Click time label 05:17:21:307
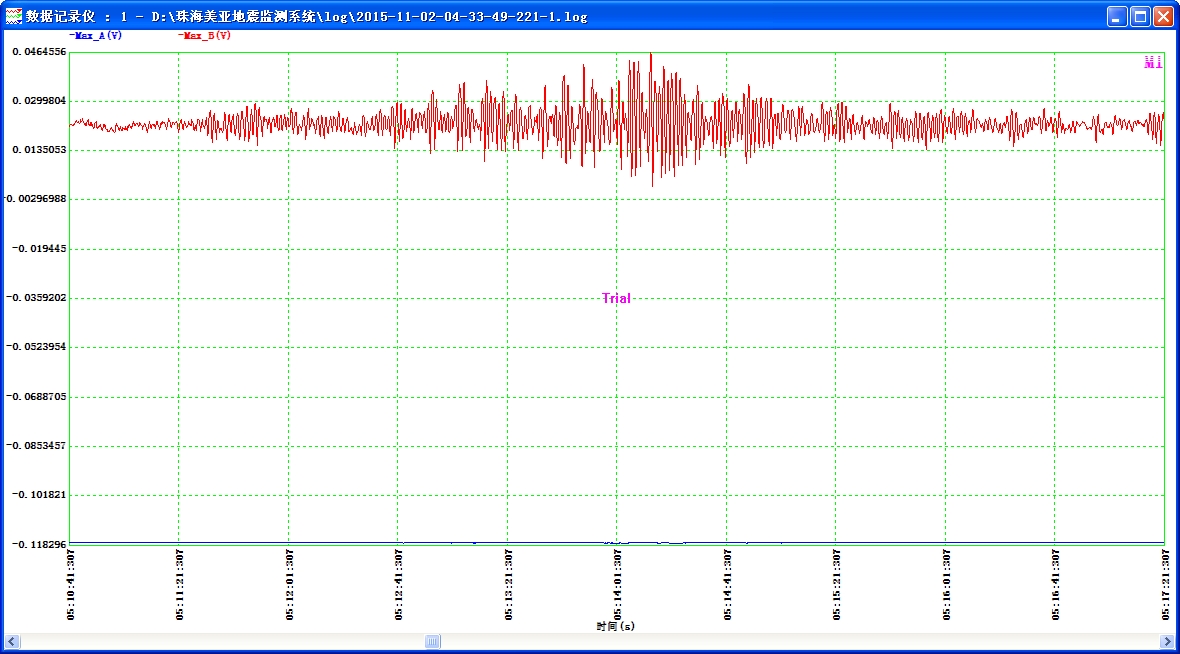The image size is (1180, 654). (x=1166, y=585)
